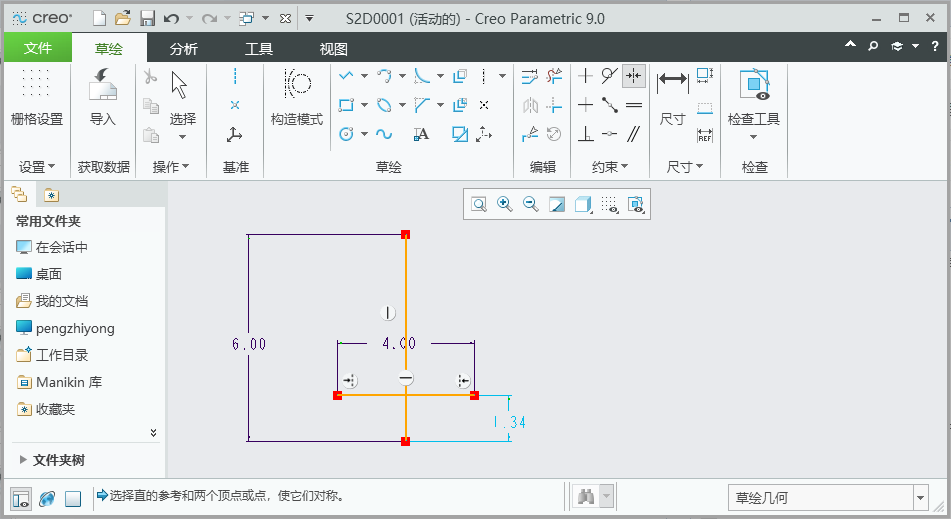Viewport: 951px width, 519px height.
Task: Expand the 检查工具 dropdown
Action: (753, 137)
